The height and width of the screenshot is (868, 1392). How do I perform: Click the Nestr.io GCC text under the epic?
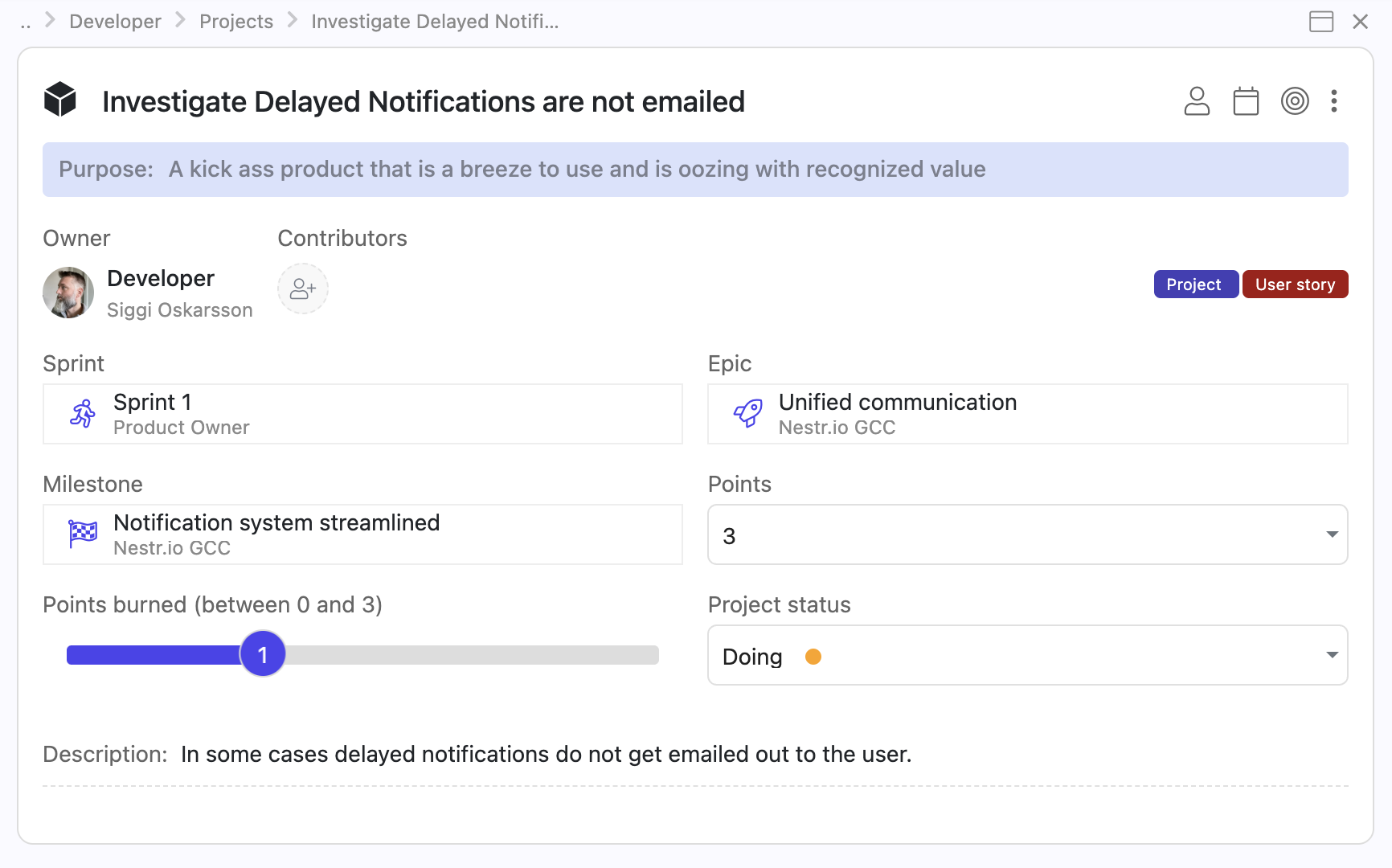[x=837, y=428]
